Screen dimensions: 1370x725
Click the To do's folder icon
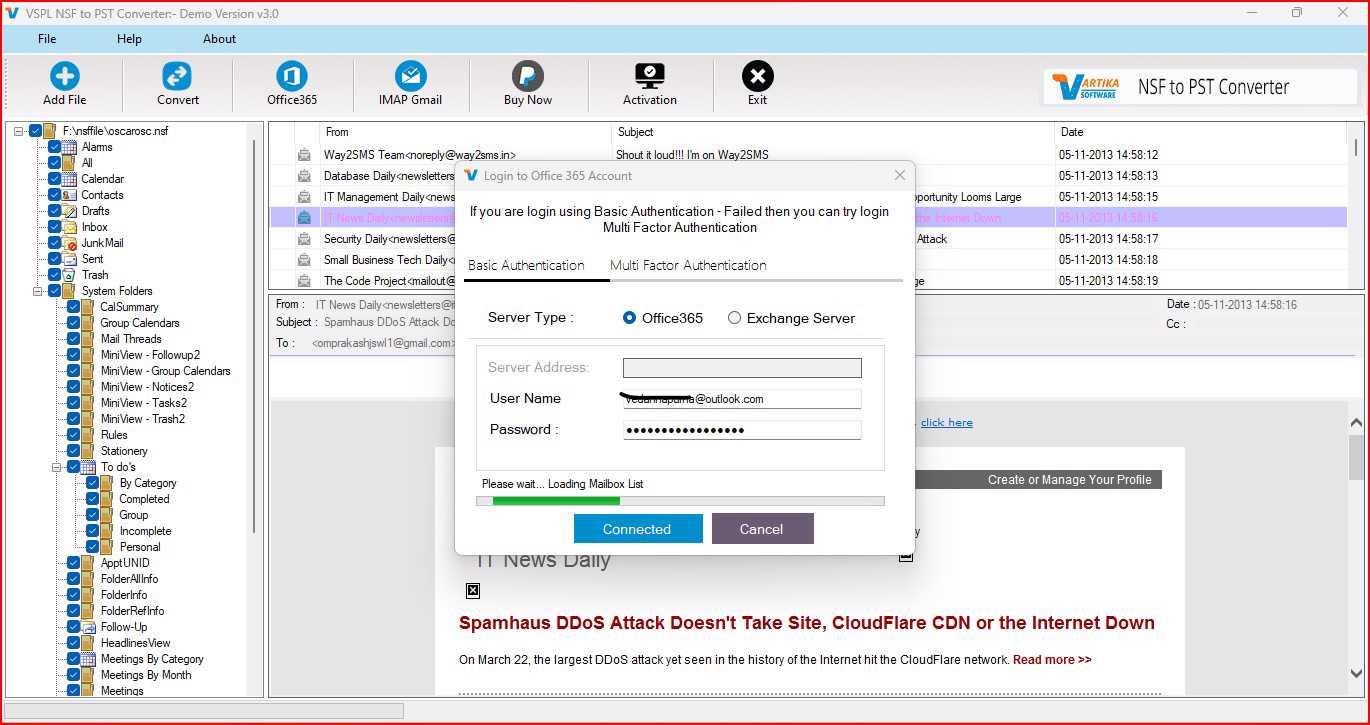click(89, 467)
